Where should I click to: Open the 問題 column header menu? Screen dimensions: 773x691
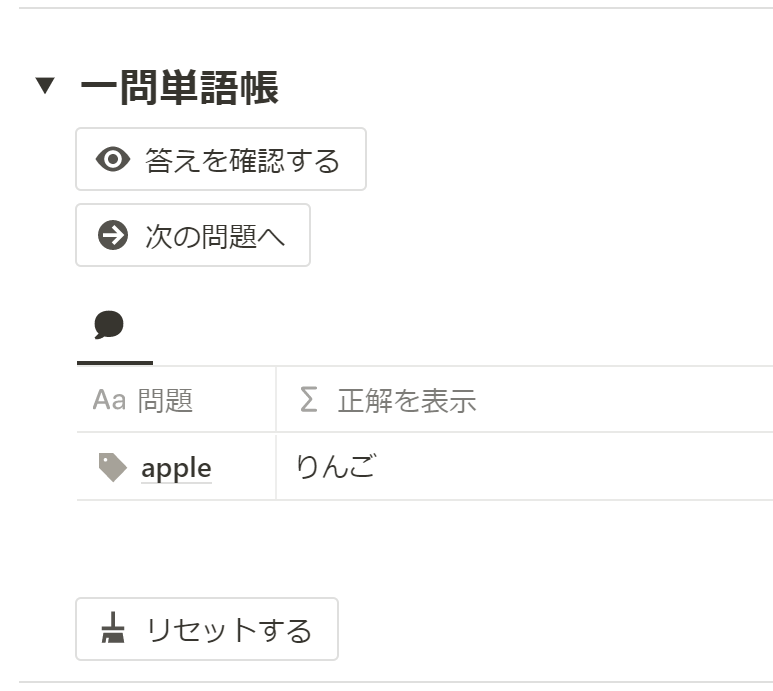tap(165, 401)
